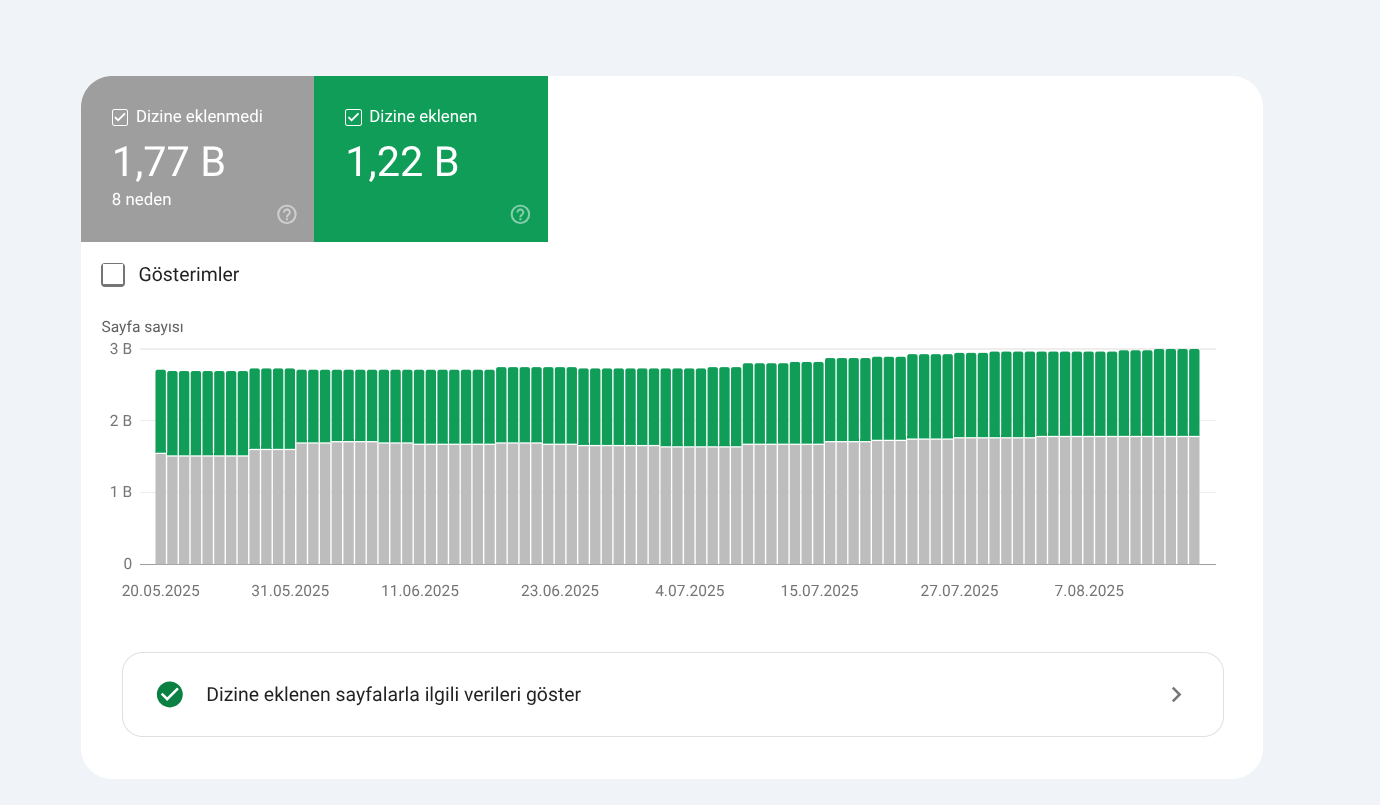
Task: Click the 3 B y-axis label
Action: [121, 349]
